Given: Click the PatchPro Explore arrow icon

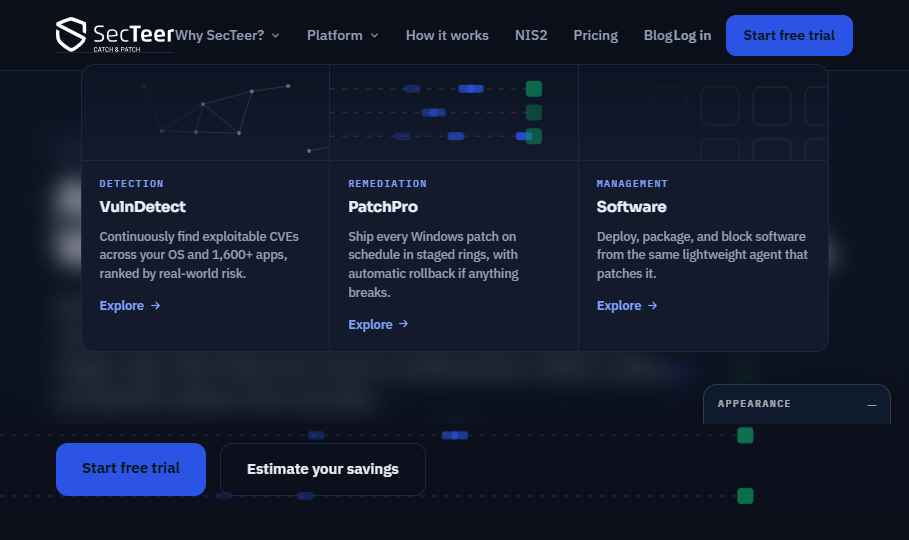Looking at the screenshot, I should tap(403, 324).
